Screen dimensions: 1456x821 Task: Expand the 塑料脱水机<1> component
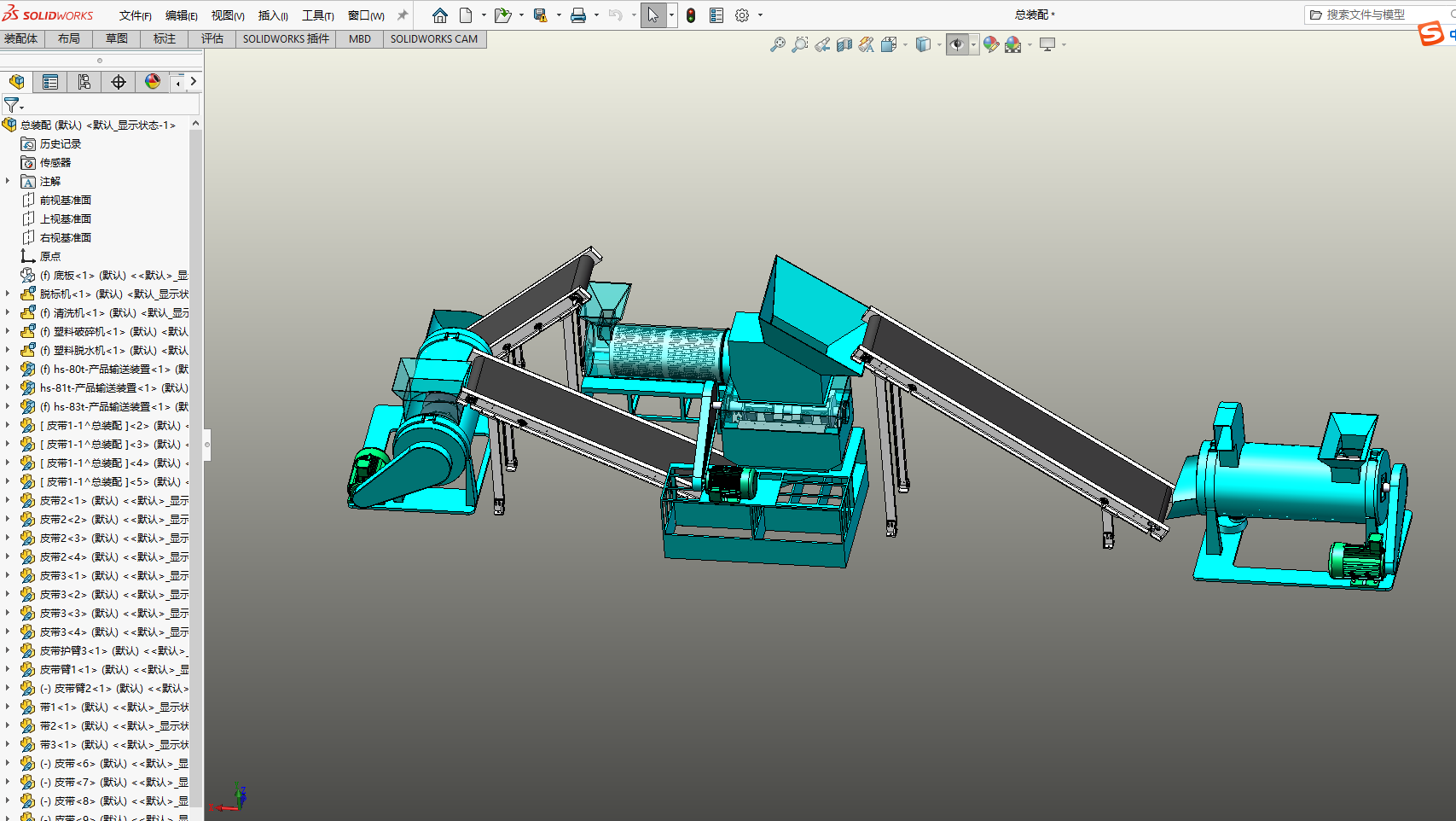tap(8, 350)
